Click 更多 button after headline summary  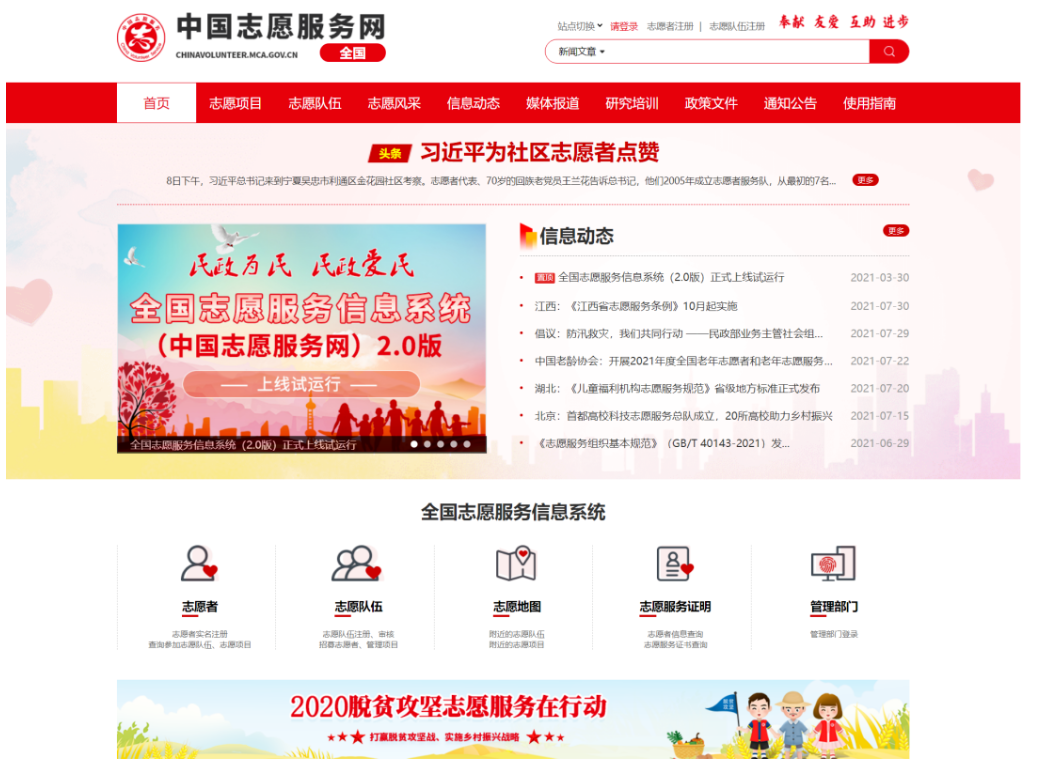pyautogui.click(x=865, y=180)
